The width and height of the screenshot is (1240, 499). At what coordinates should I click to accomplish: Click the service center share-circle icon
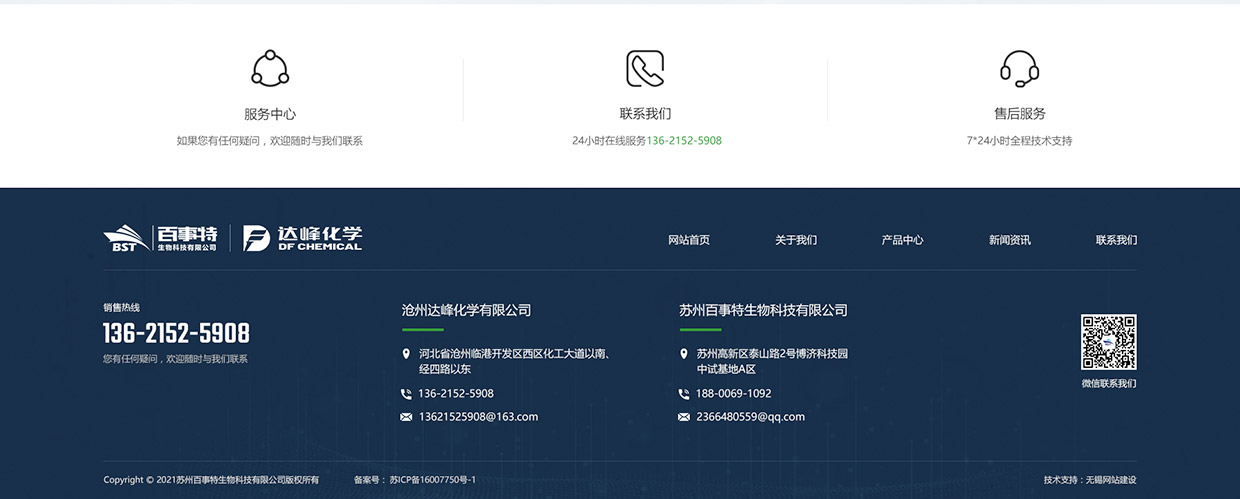click(x=270, y=68)
